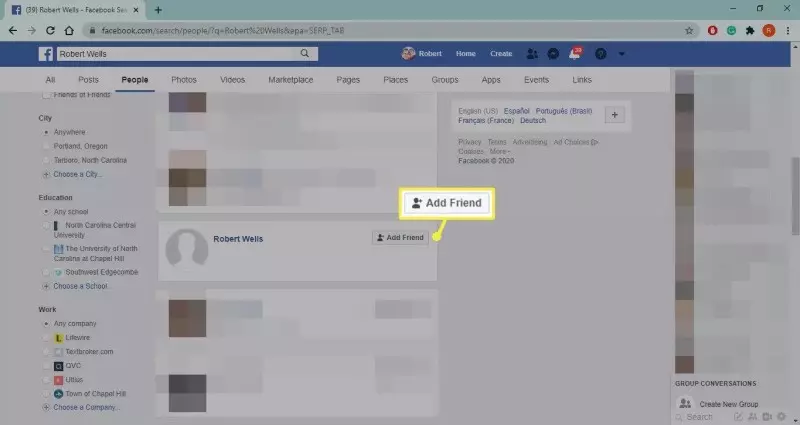Open the friend requests icon

pos(532,54)
